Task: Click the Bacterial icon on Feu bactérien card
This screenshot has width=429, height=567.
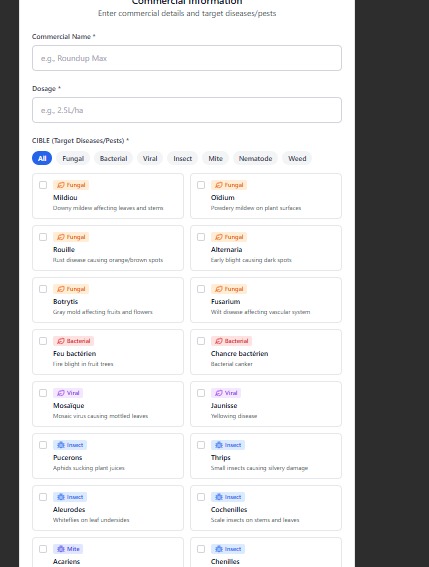Action: [x=61, y=341]
